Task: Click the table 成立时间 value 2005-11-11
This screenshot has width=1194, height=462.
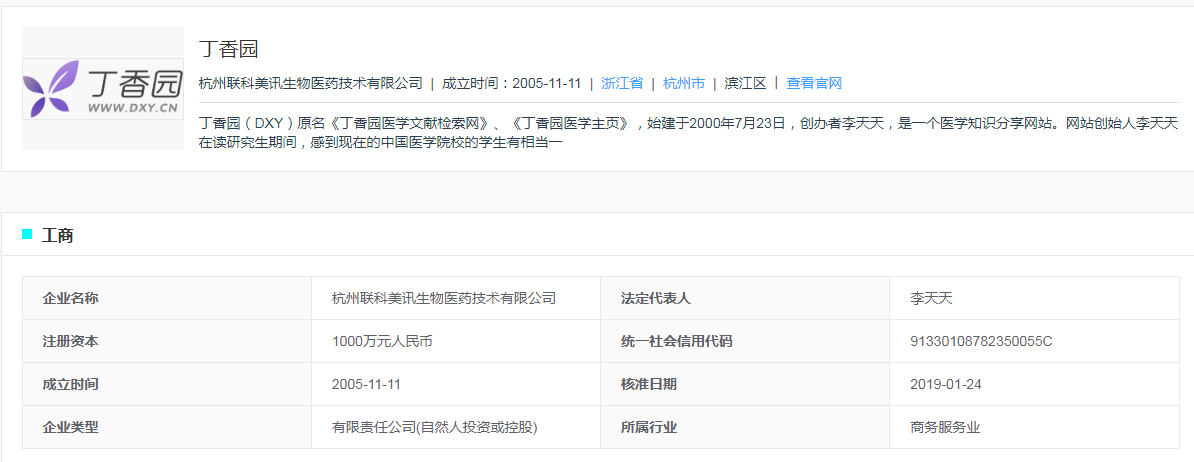Action: pyautogui.click(x=366, y=384)
